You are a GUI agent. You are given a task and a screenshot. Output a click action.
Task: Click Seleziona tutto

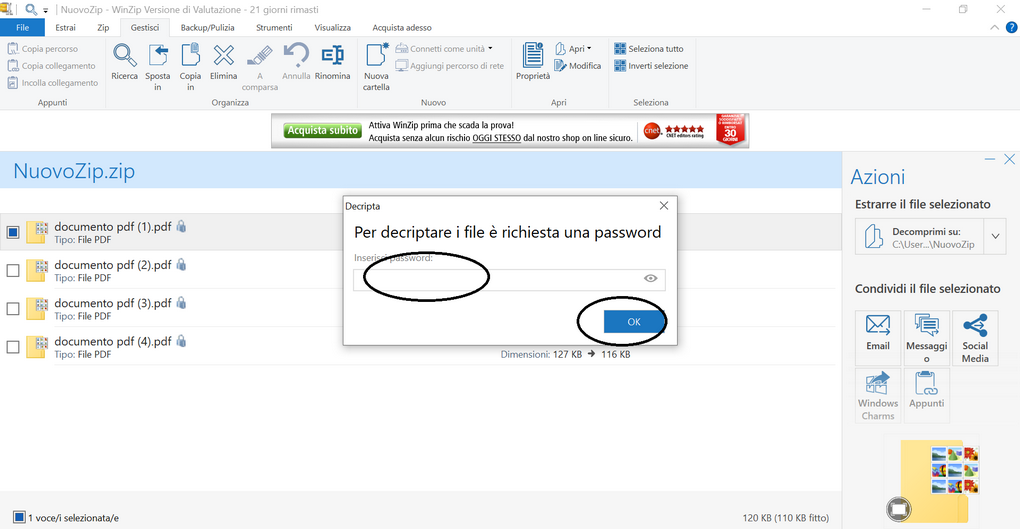(x=649, y=49)
